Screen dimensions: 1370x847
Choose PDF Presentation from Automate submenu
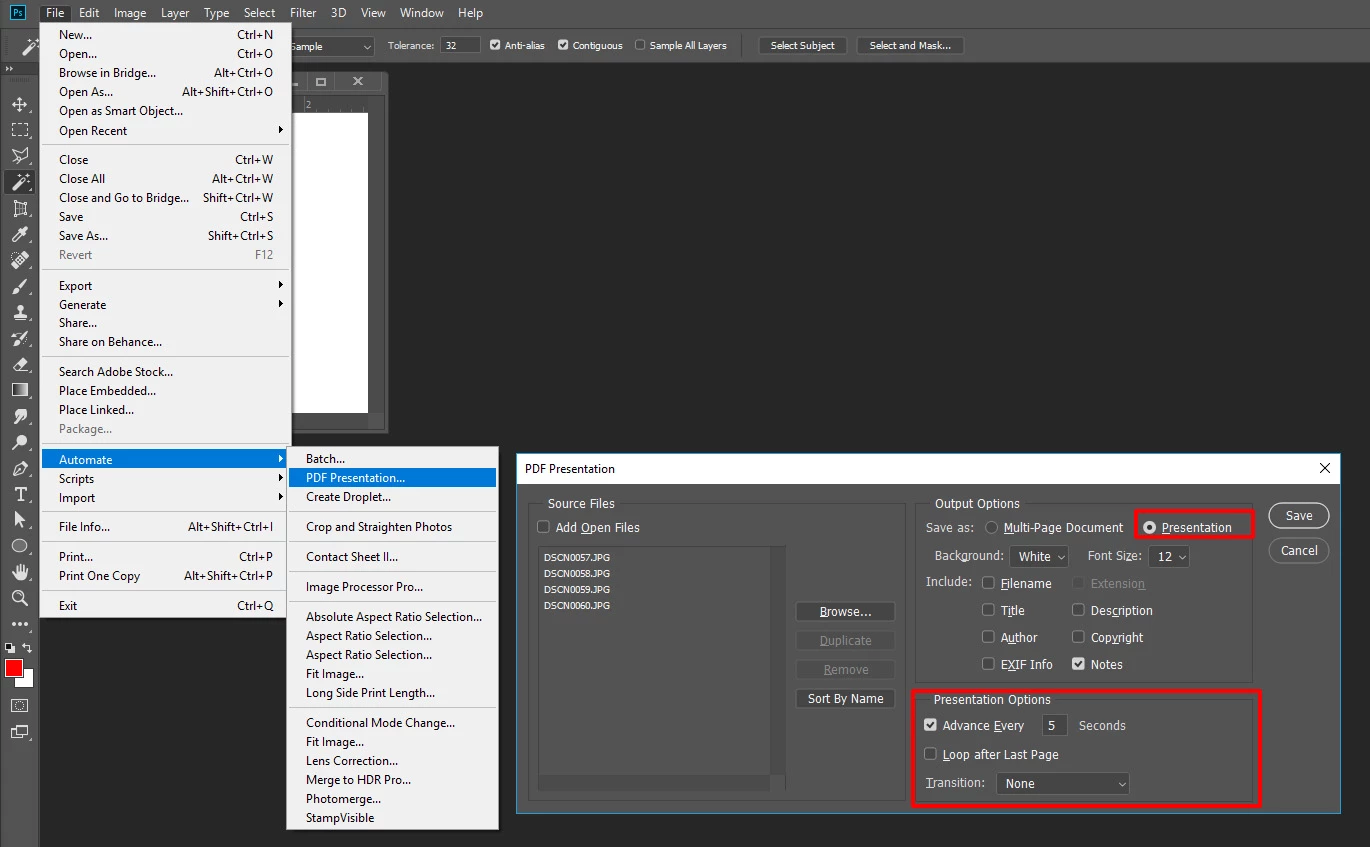coord(393,478)
